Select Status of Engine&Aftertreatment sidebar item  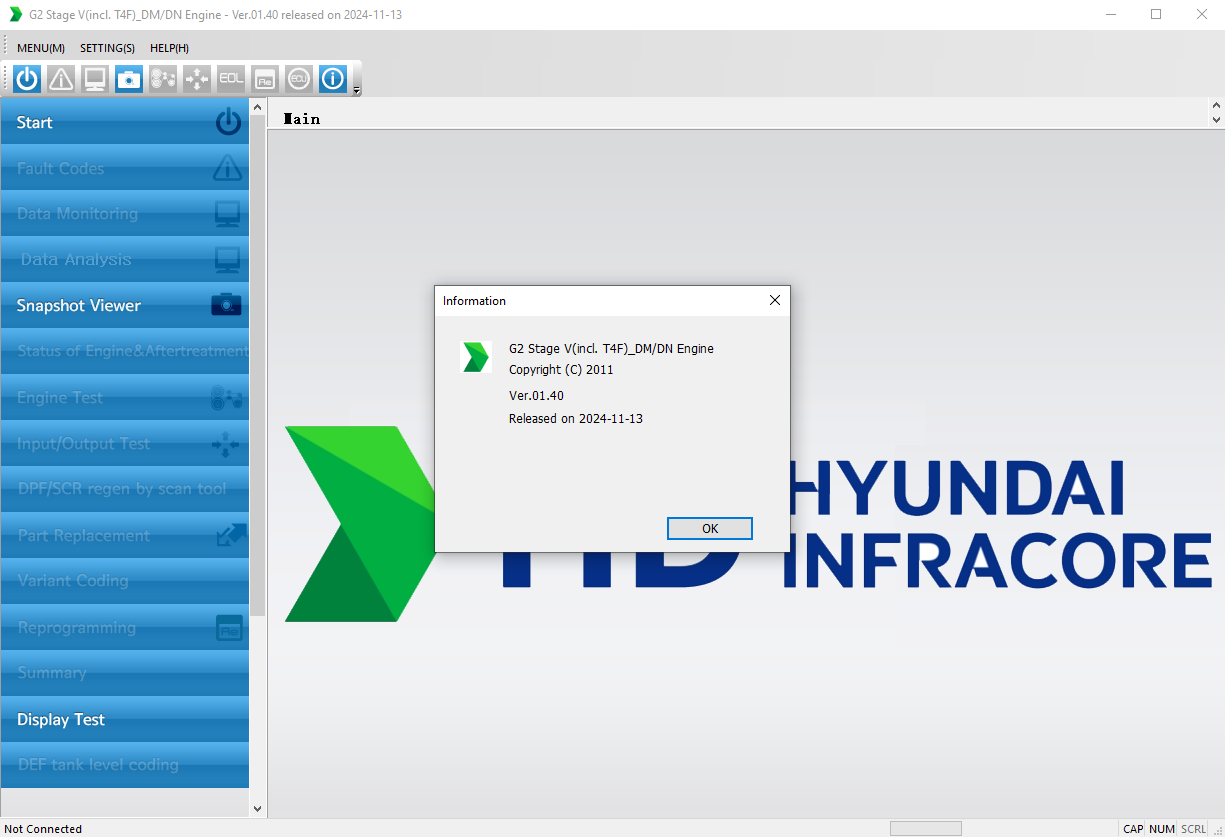[125, 351]
